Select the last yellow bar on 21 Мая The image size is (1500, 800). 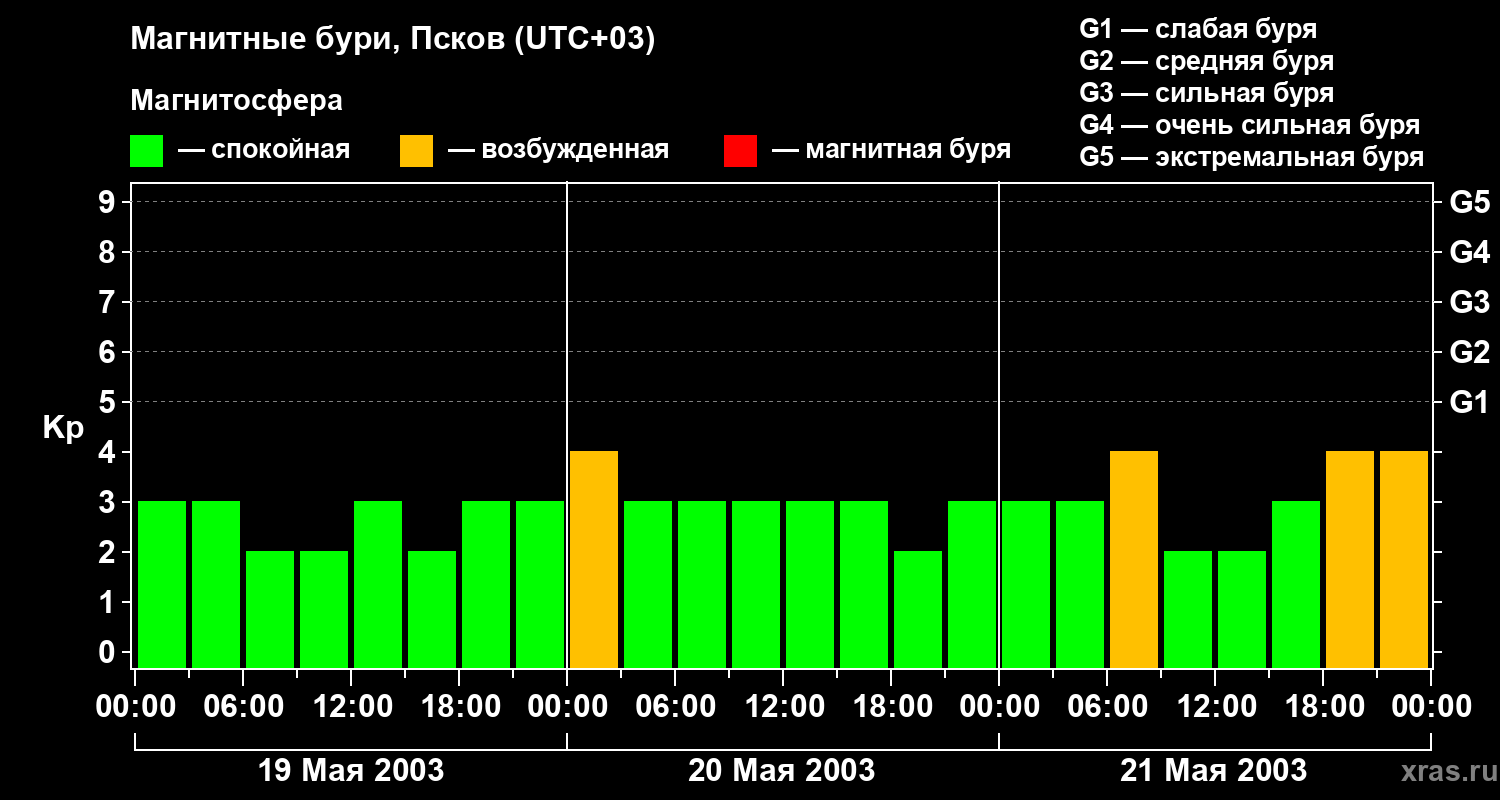[1404, 559]
